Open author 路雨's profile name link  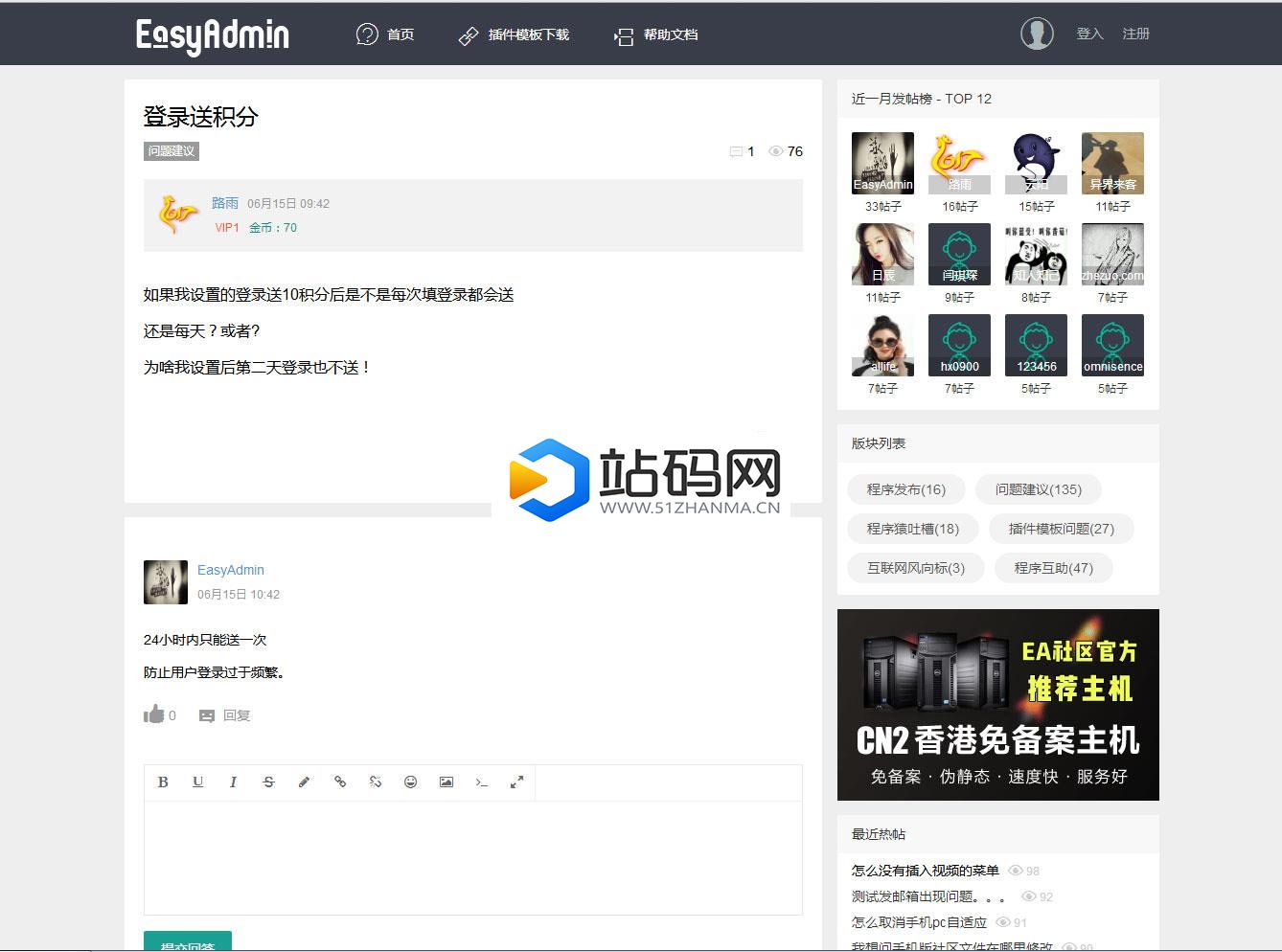point(225,203)
